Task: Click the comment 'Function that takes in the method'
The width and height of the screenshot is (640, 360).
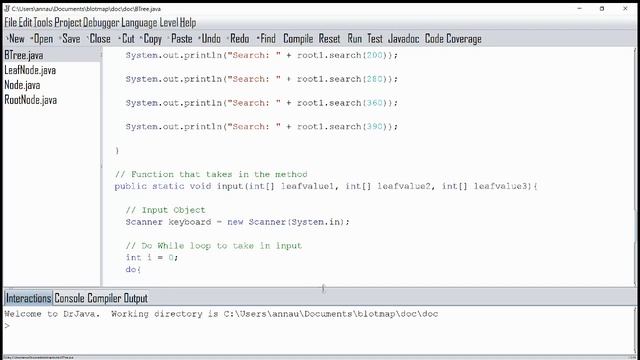Action: coord(211,174)
